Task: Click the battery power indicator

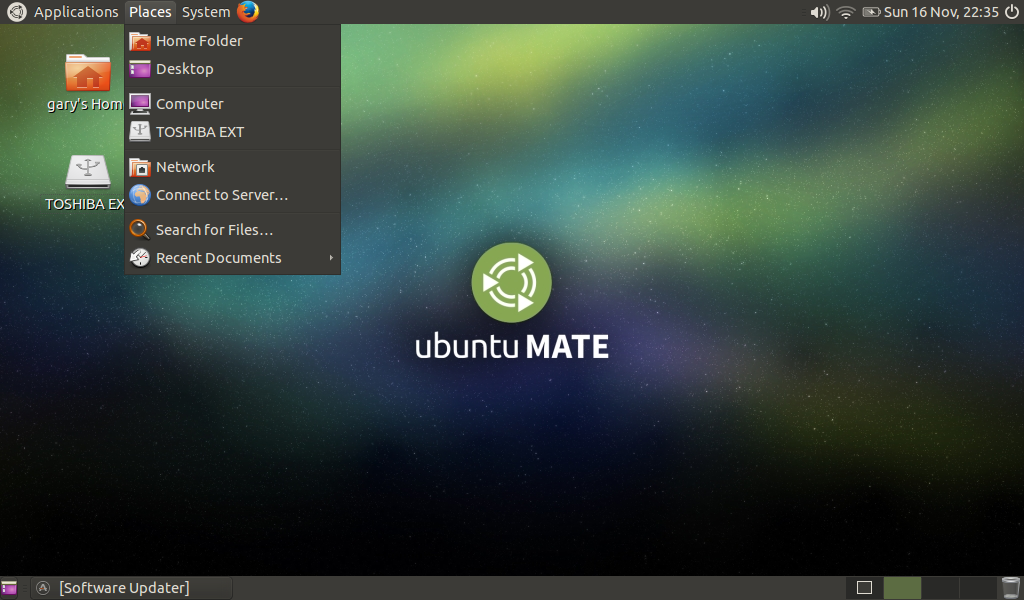Action: pos(871,12)
